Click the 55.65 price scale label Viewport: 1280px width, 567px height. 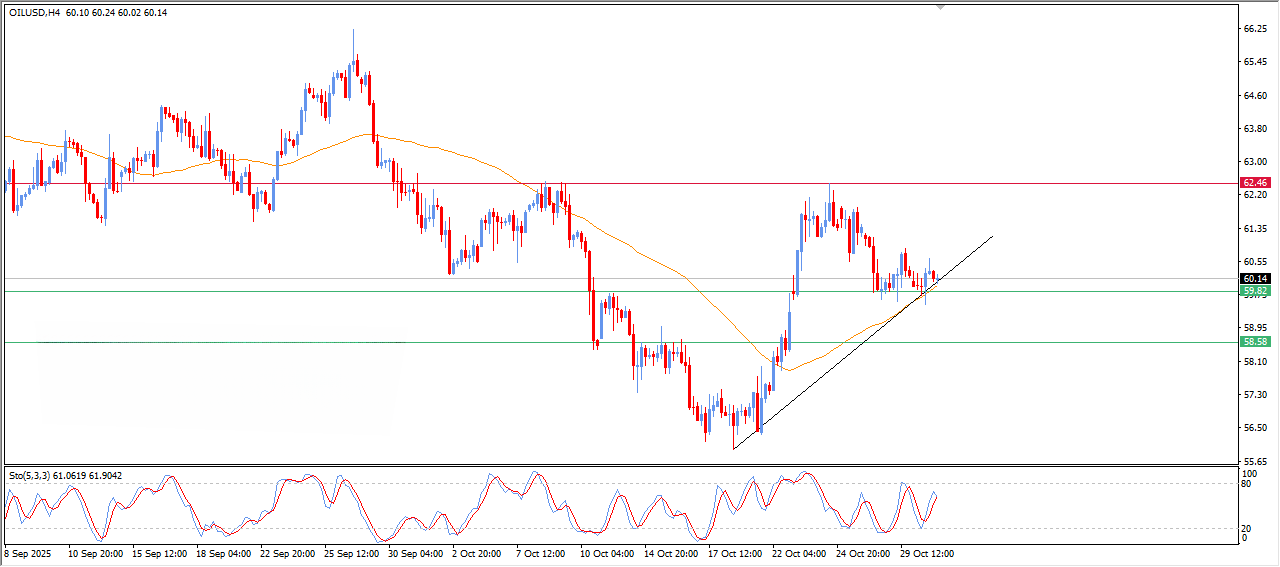1255,461
